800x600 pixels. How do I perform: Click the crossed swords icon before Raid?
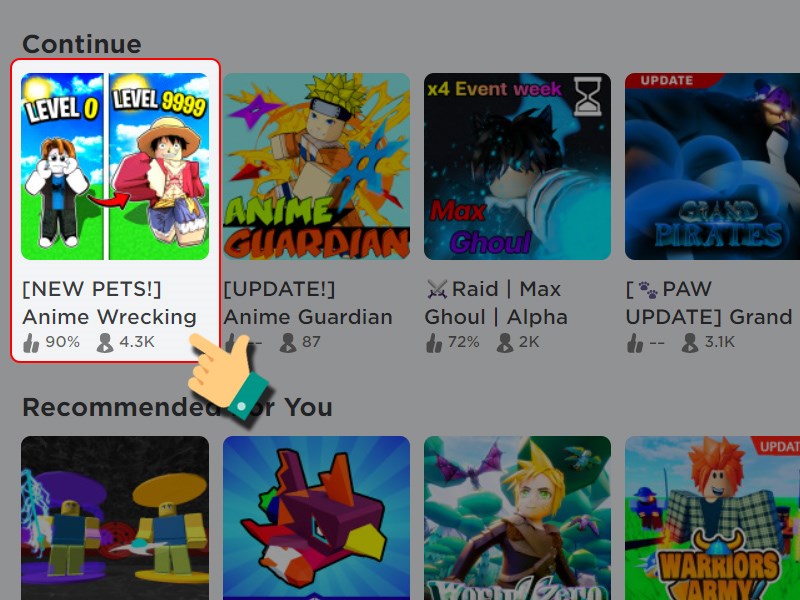click(437, 289)
